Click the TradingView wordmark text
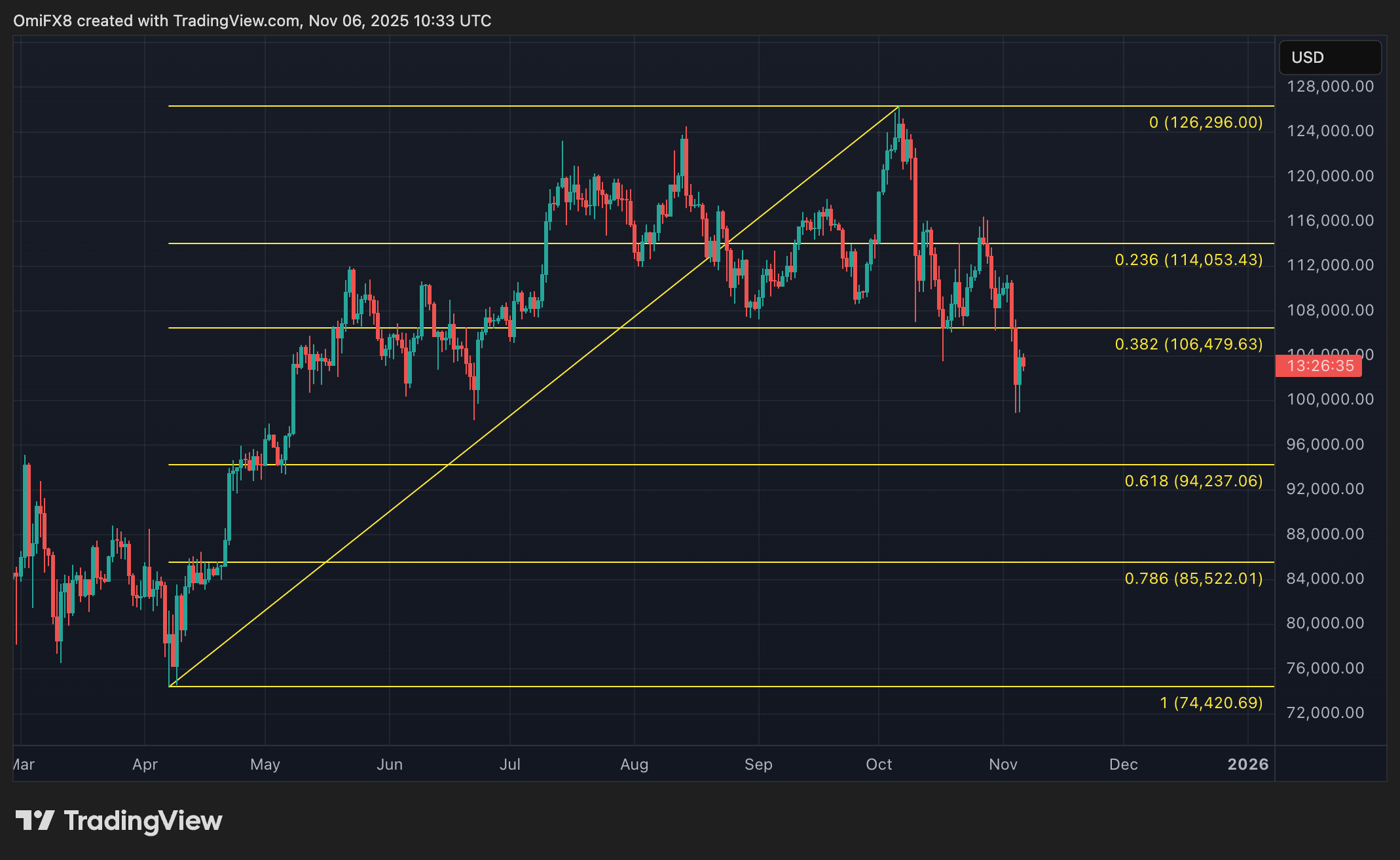The image size is (1400, 860). point(143,821)
